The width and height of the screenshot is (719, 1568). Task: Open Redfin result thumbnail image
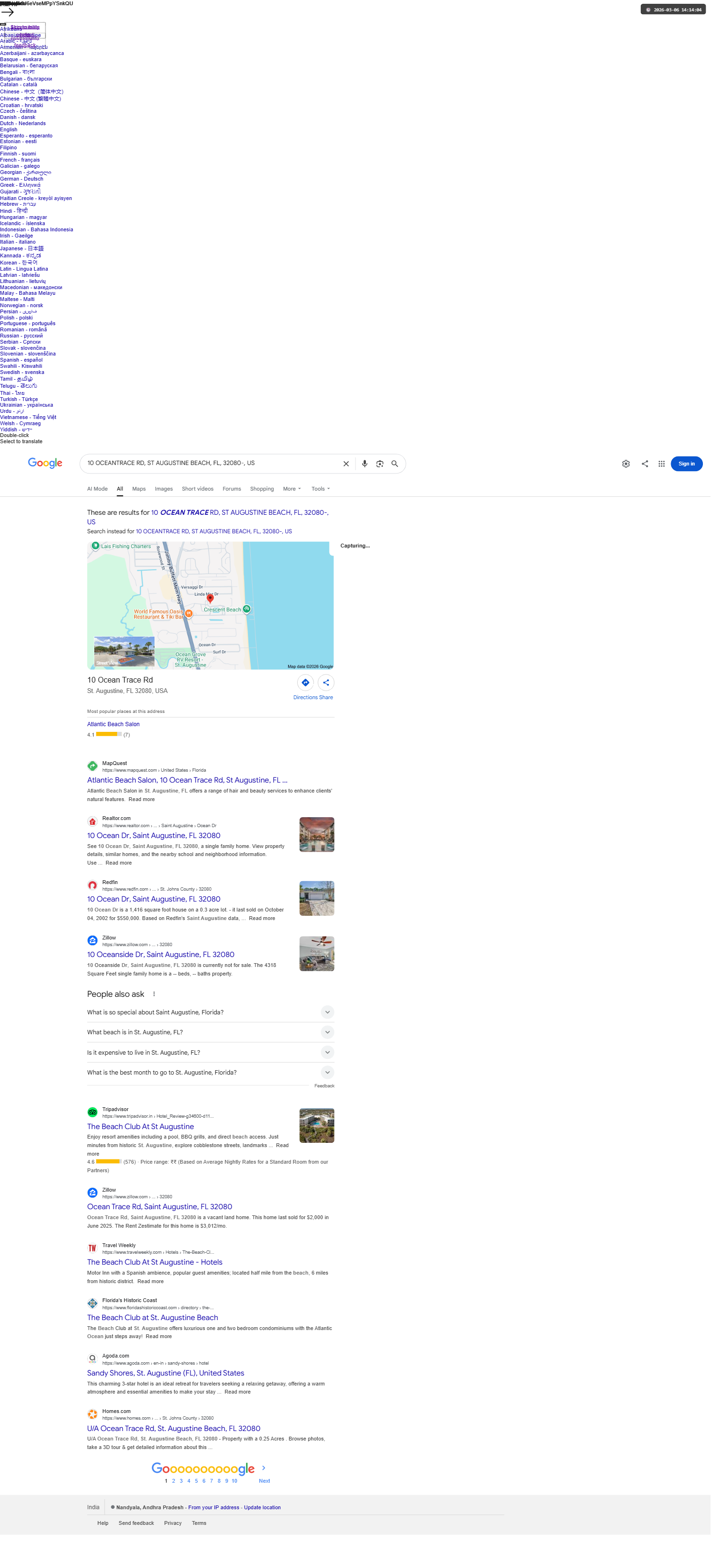[x=317, y=898]
